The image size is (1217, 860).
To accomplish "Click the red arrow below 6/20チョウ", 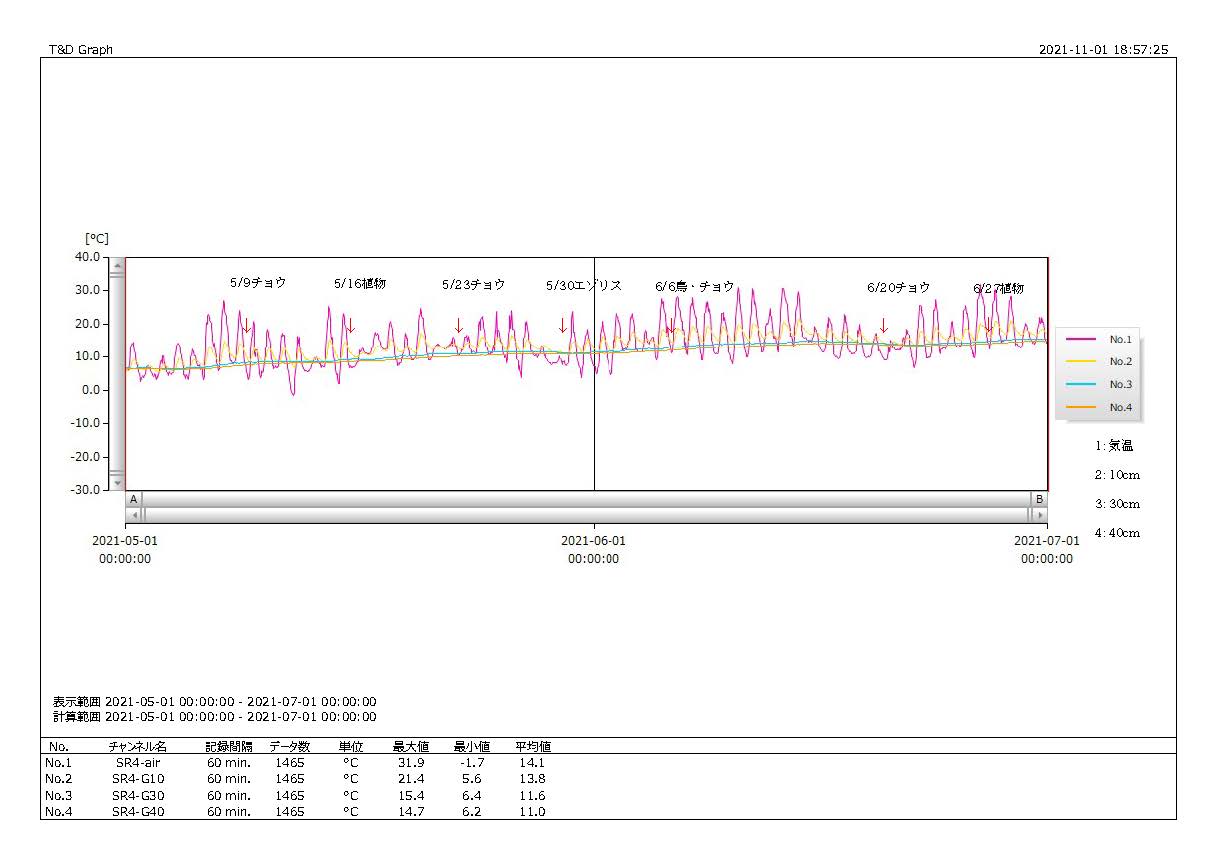I will (x=883, y=326).
